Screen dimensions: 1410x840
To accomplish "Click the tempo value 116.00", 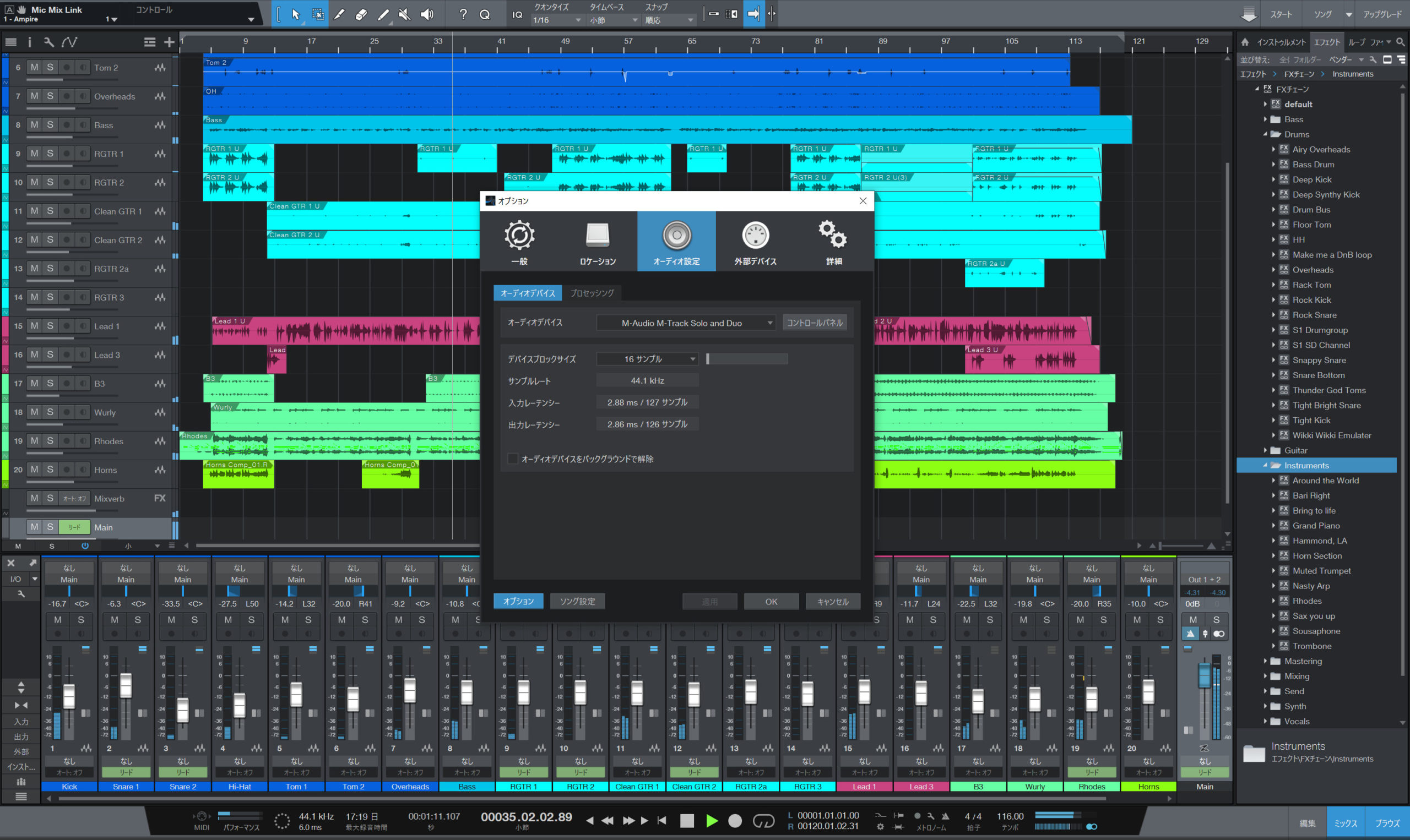I will 1010,816.
